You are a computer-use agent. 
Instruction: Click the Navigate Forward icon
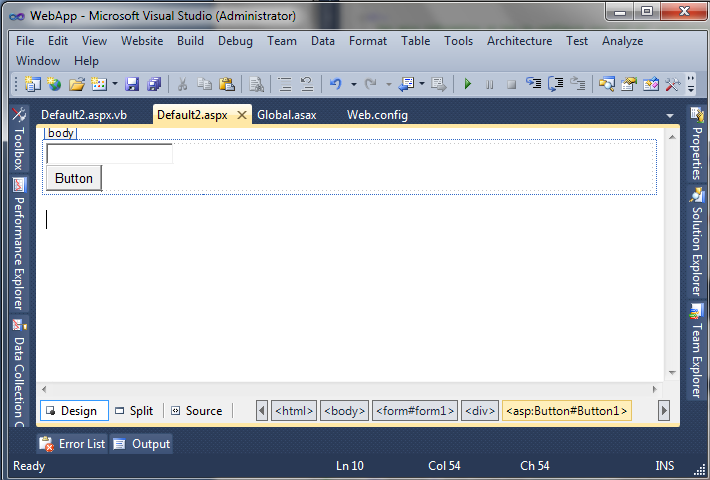(438, 84)
